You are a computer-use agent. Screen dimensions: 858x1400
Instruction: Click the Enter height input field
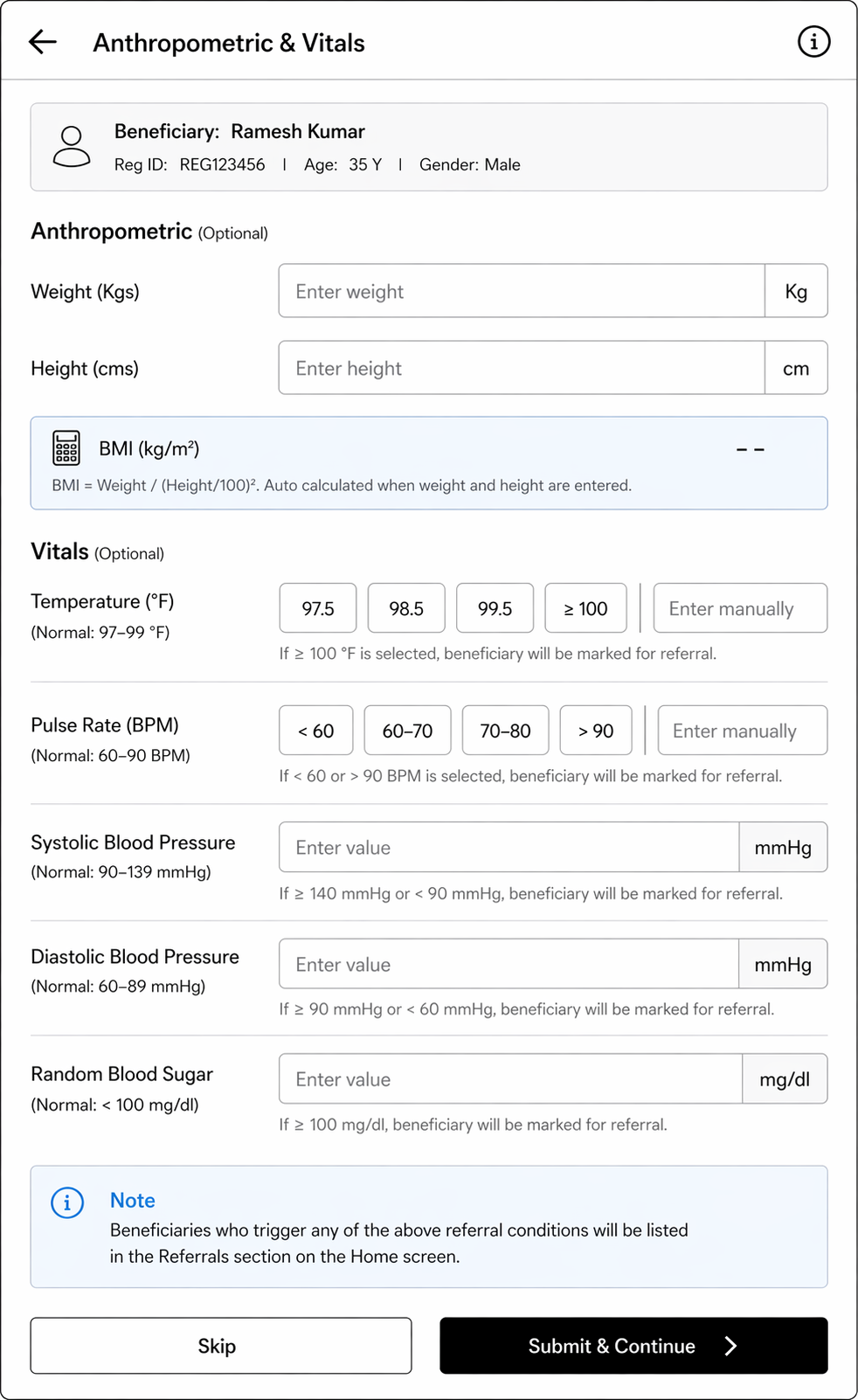[x=522, y=368]
